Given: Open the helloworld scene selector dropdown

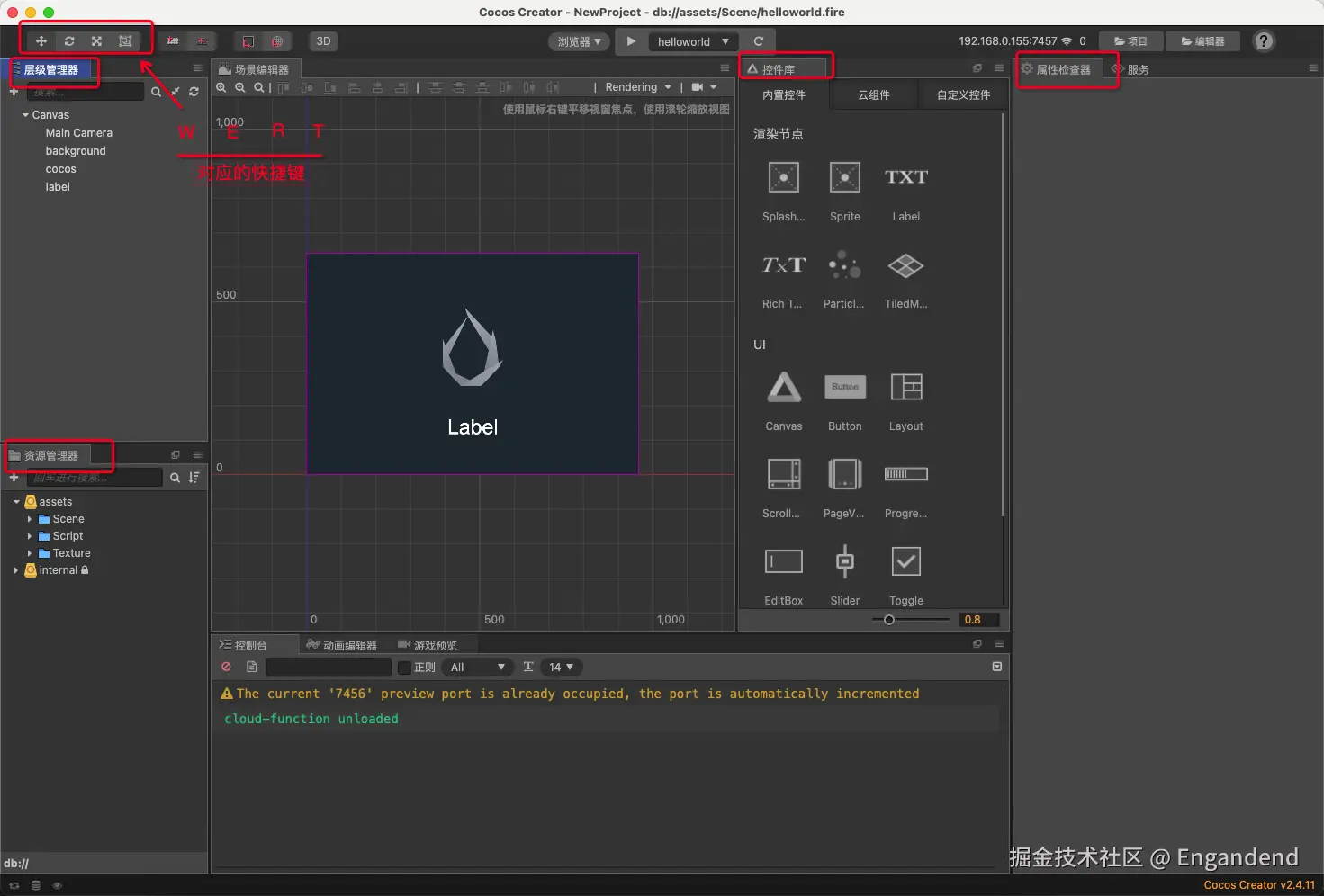Looking at the screenshot, I should [x=693, y=41].
